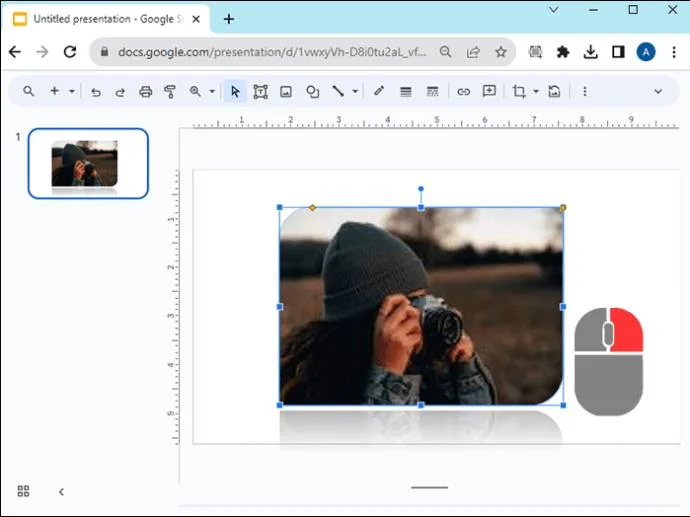Click the Print icon
Viewport: 690px width, 517px height.
pyautogui.click(x=145, y=91)
